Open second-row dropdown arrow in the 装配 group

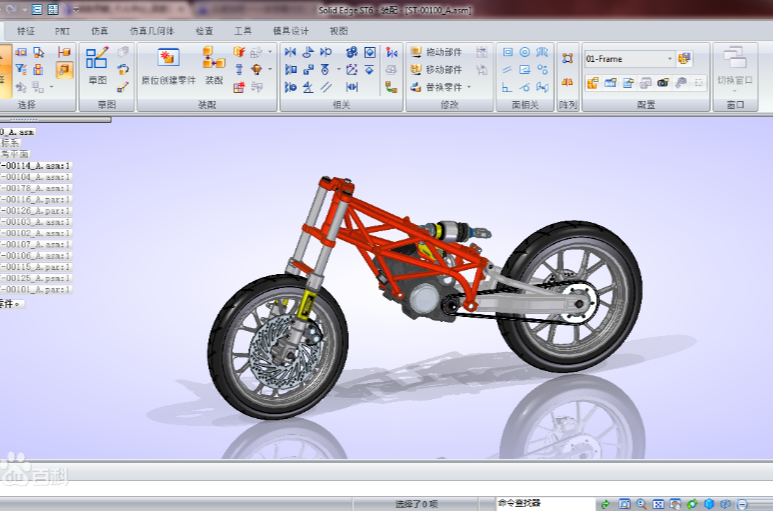tap(270, 69)
